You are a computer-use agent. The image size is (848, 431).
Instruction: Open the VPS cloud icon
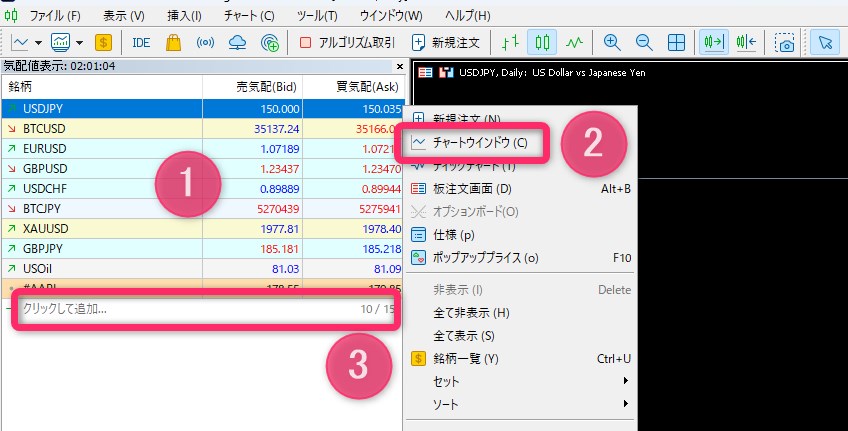237,42
